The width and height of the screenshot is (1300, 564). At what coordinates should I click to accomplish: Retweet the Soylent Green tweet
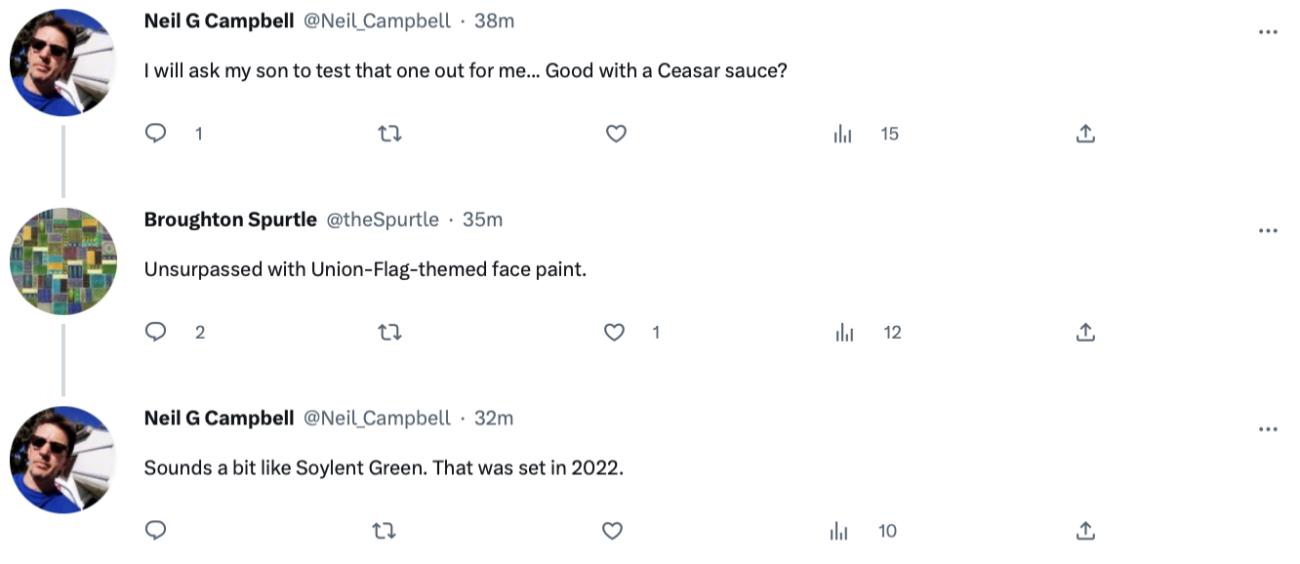[x=384, y=530]
